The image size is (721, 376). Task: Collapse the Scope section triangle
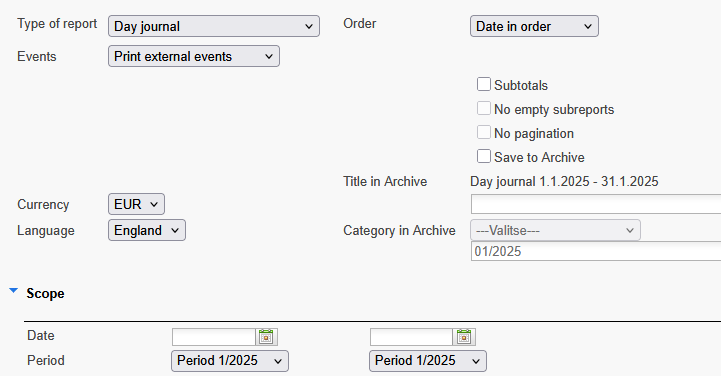click(13, 291)
